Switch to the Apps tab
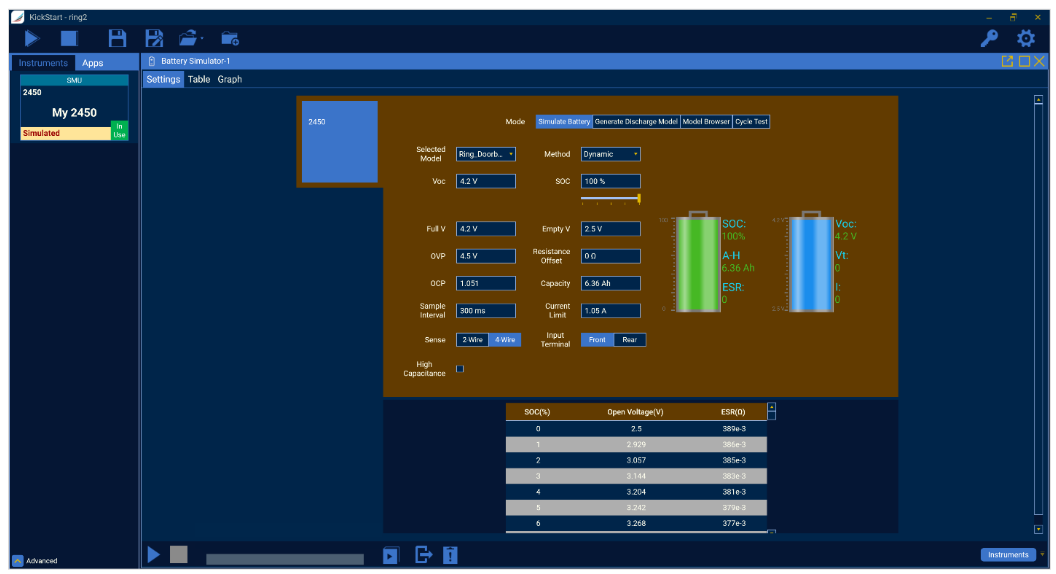 (x=92, y=63)
